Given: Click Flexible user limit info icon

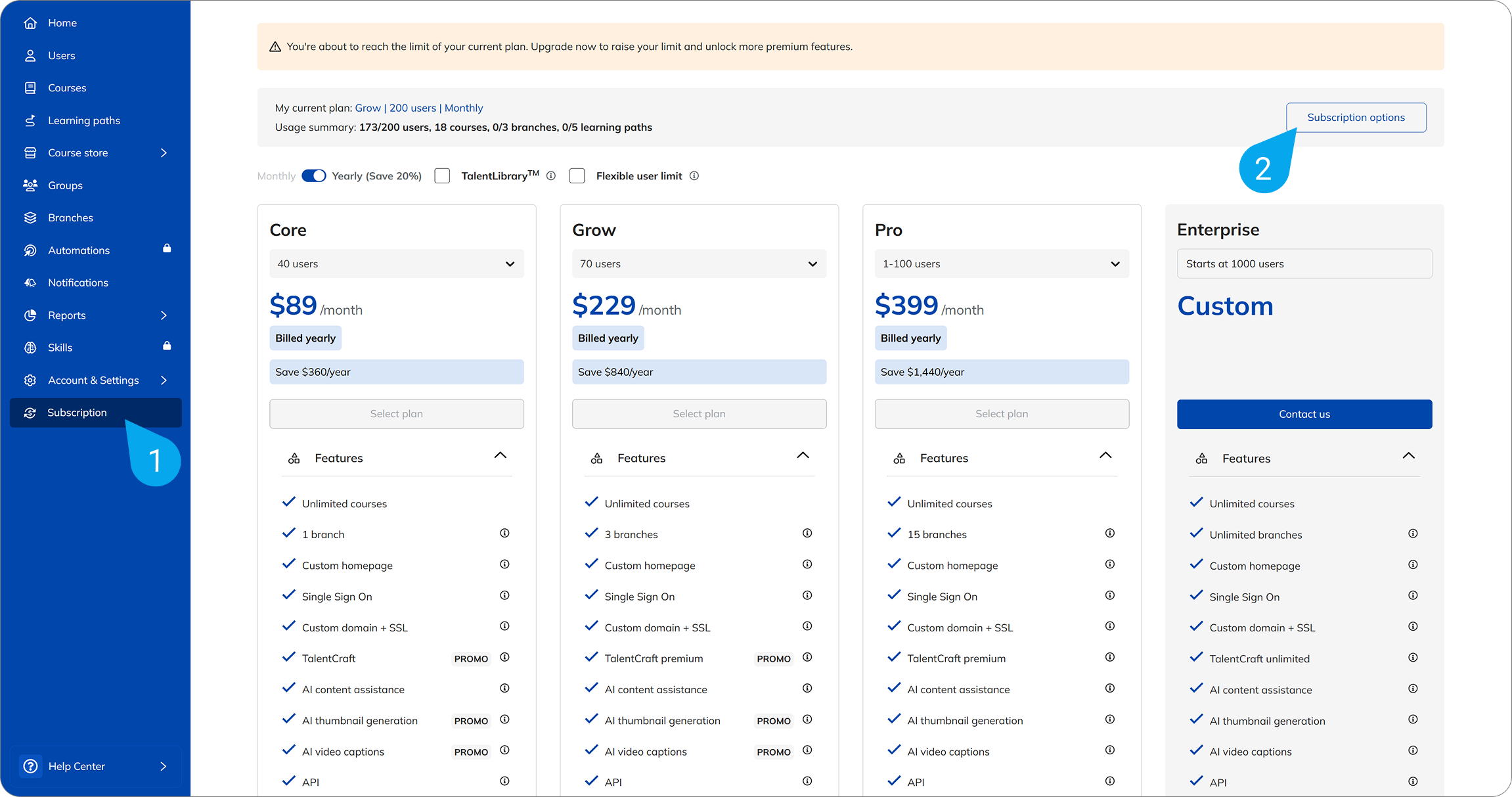Looking at the screenshot, I should coord(694,176).
